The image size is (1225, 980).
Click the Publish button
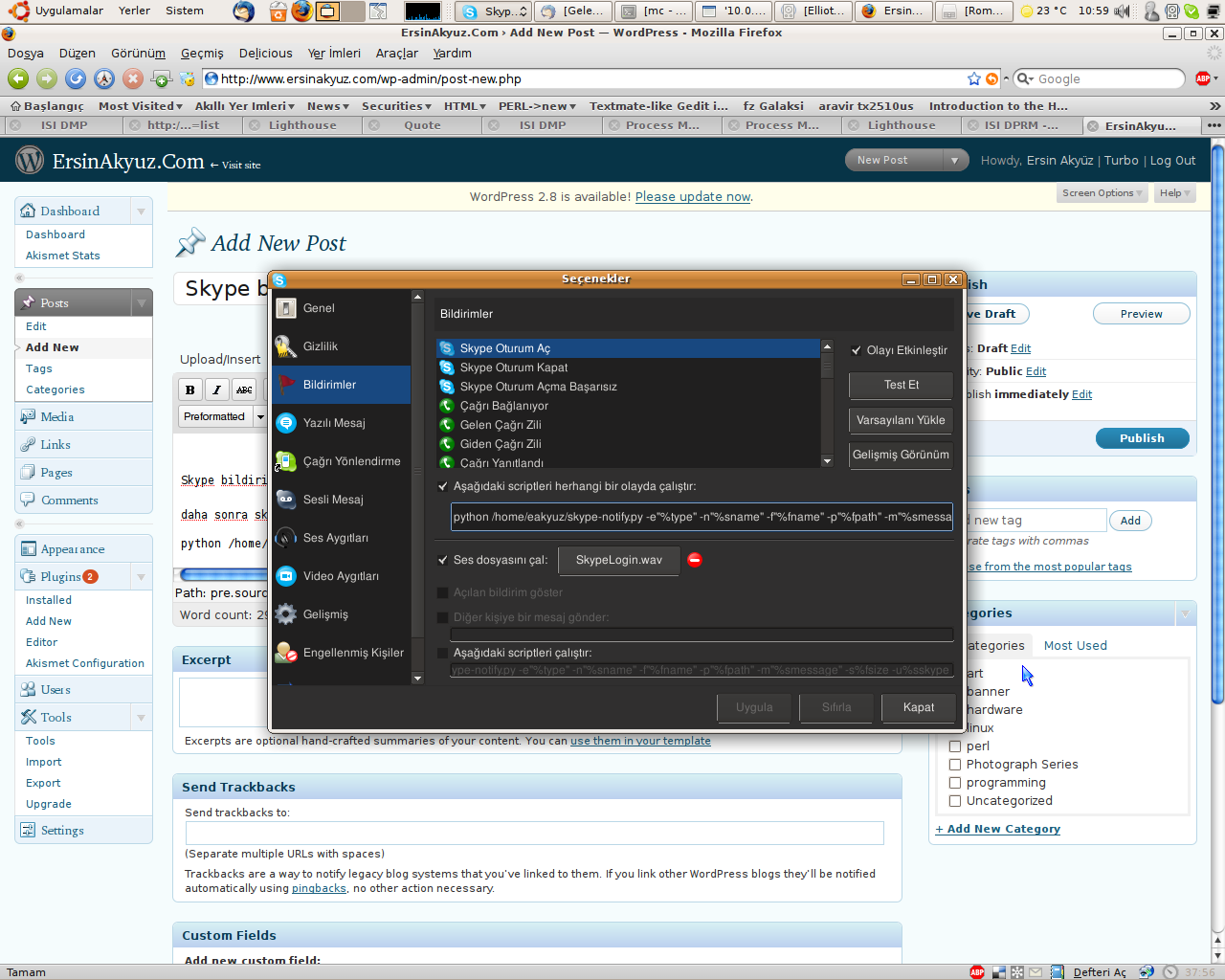(1142, 438)
